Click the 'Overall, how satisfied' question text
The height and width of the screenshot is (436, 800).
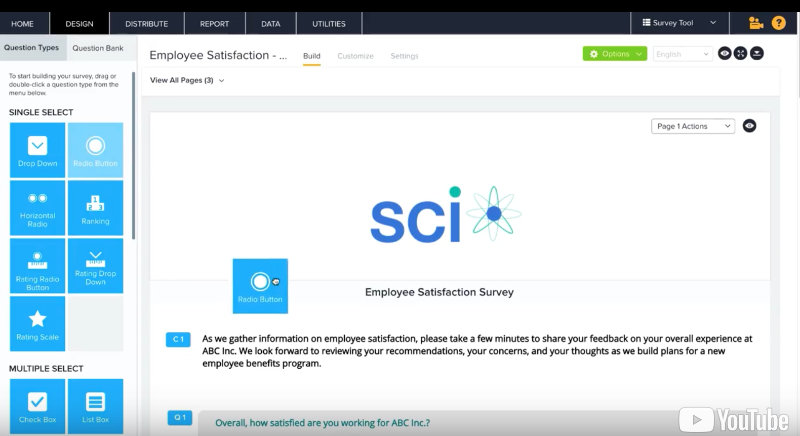pyautogui.click(x=322, y=423)
